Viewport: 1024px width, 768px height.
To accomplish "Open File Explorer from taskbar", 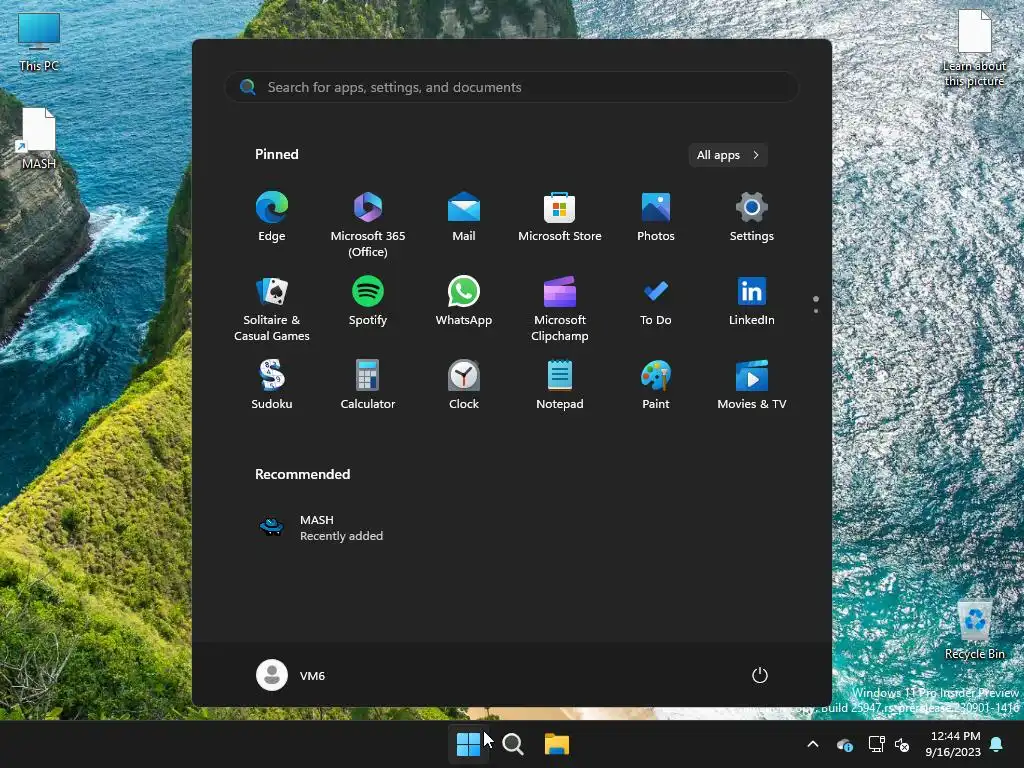I will [557, 744].
